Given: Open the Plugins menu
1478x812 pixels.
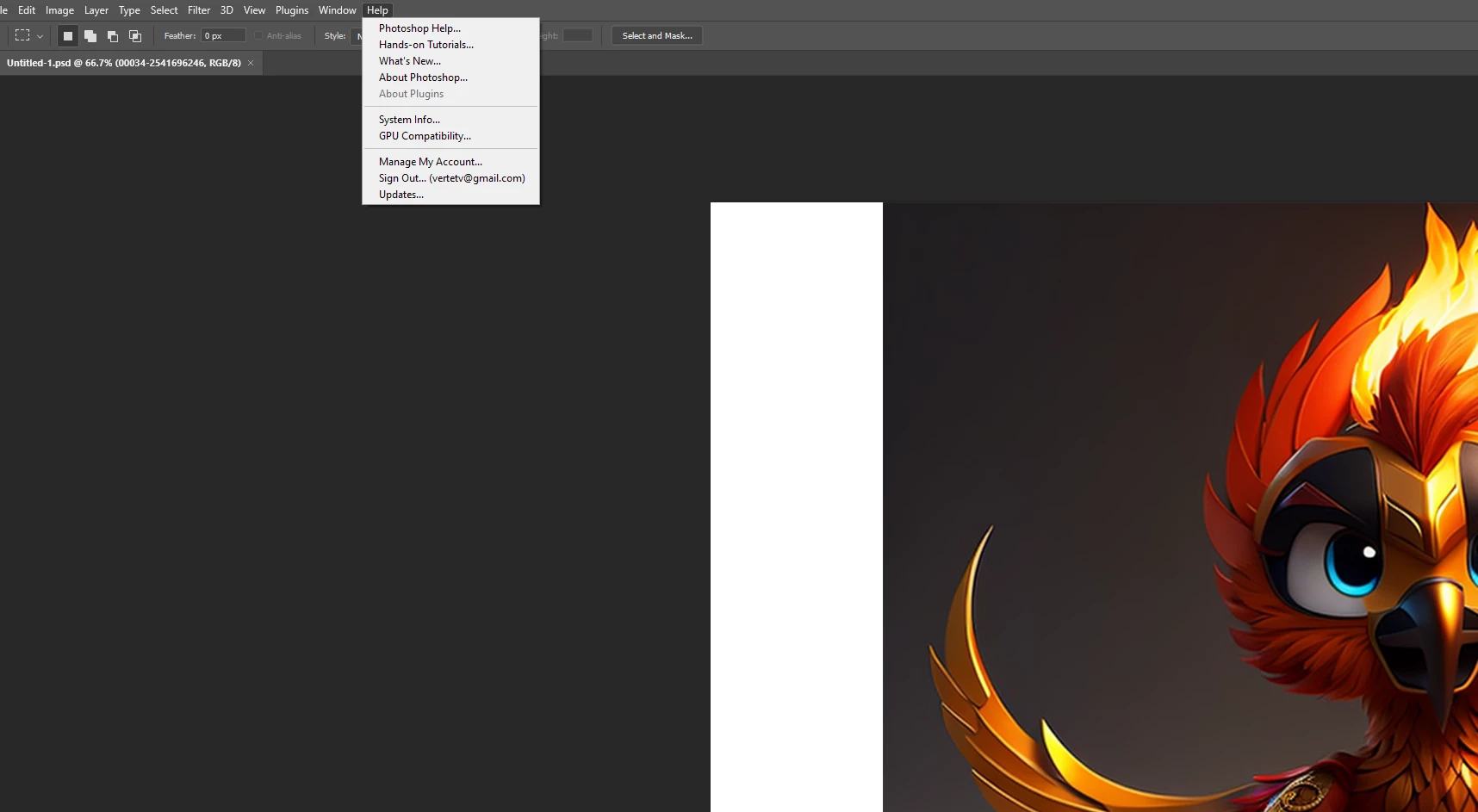Looking at the screenshot, I should 292,10.
